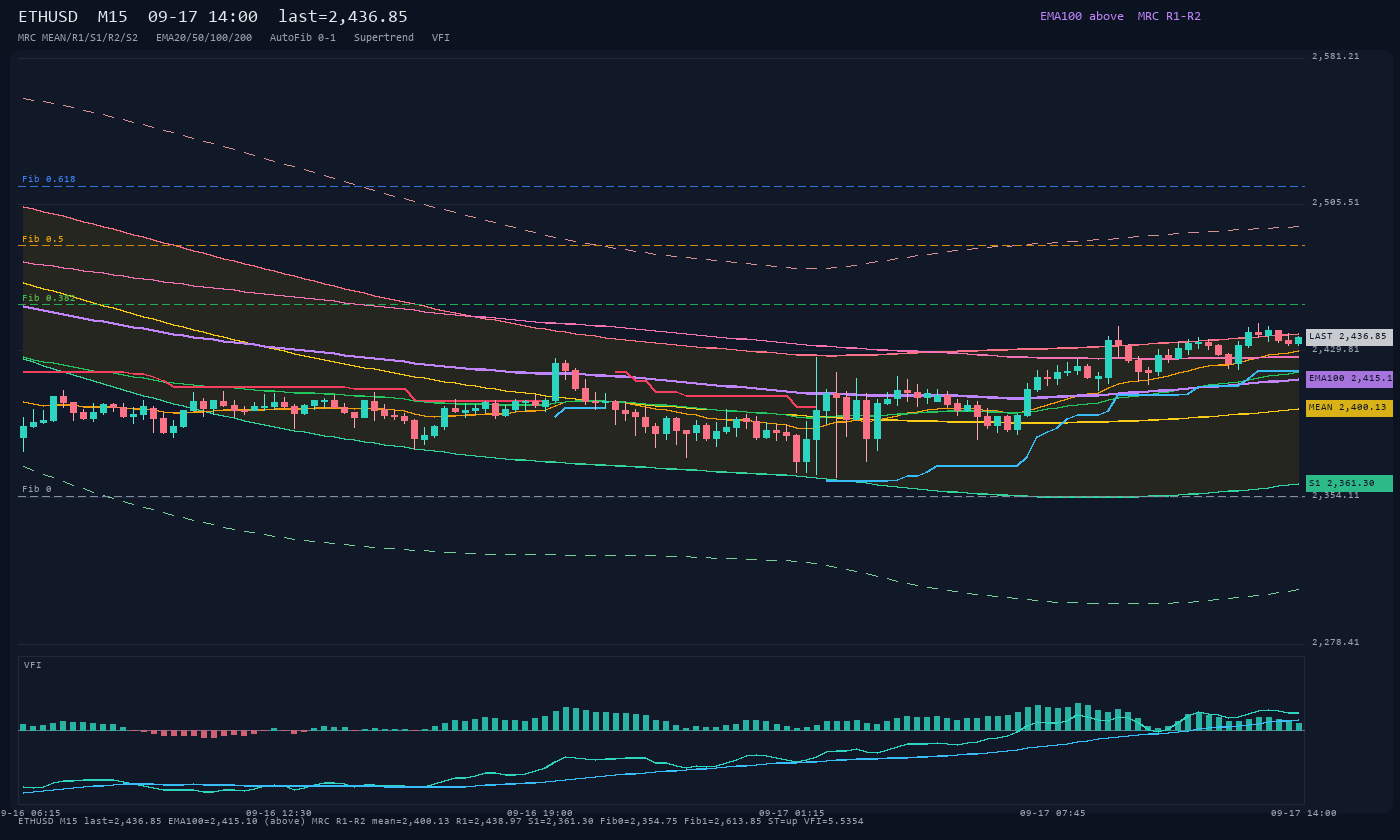1400x840 pixels.
Task: Click the 2,278.41 price axis label
Action: 1336,642
